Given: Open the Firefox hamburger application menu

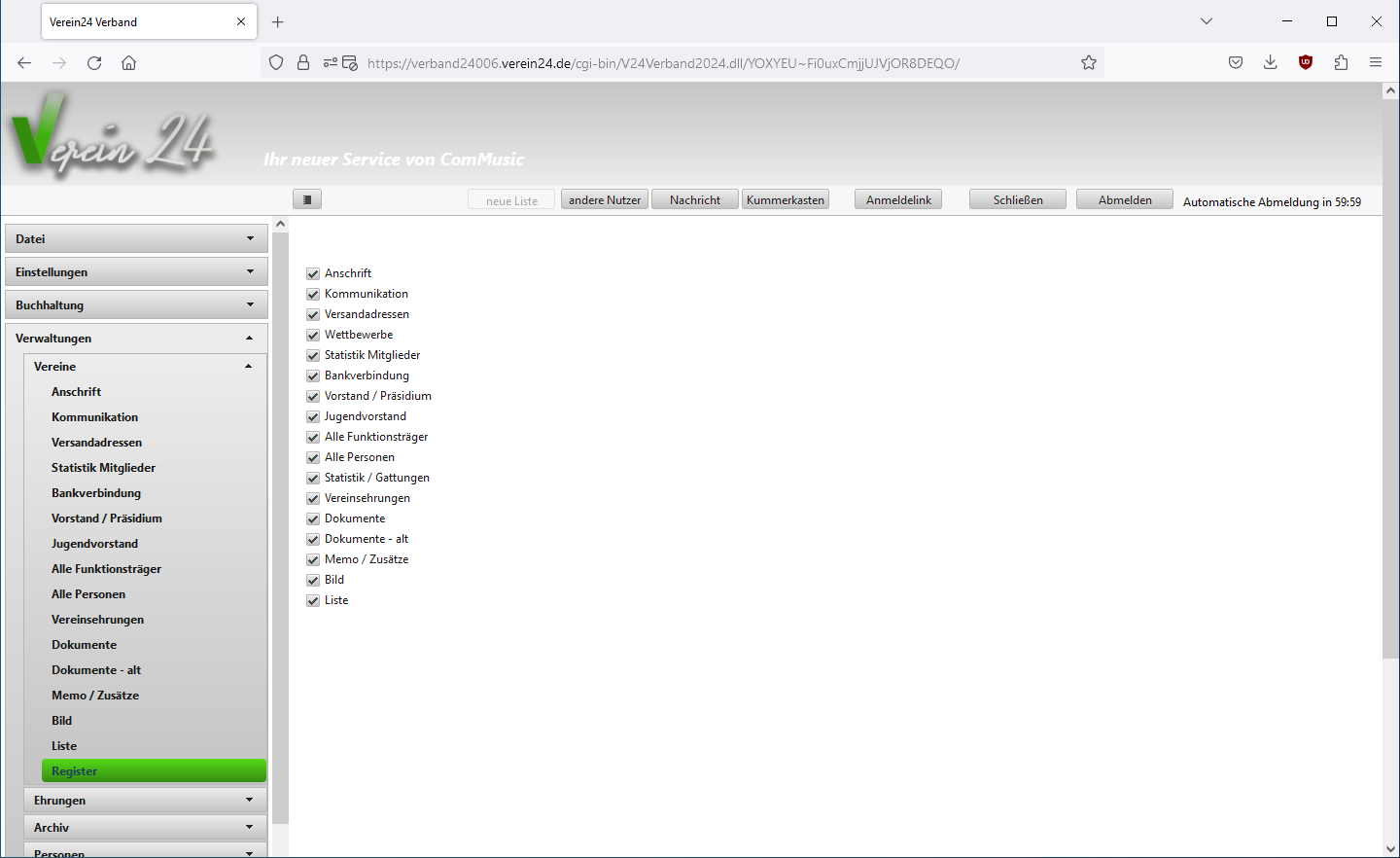Looking at the screenshot, I should pos(1376,63).
